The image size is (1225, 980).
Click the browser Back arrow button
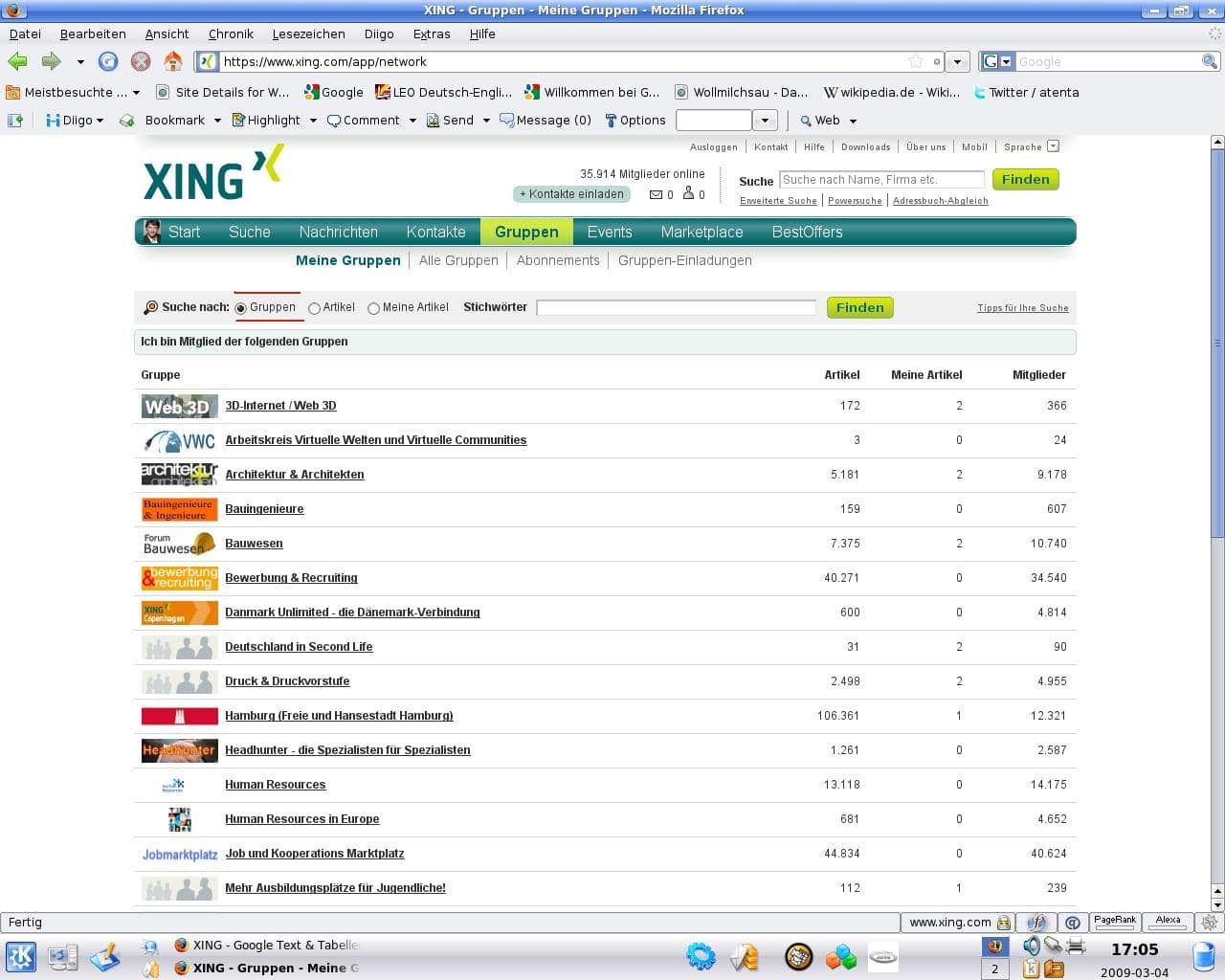[18, 61]
